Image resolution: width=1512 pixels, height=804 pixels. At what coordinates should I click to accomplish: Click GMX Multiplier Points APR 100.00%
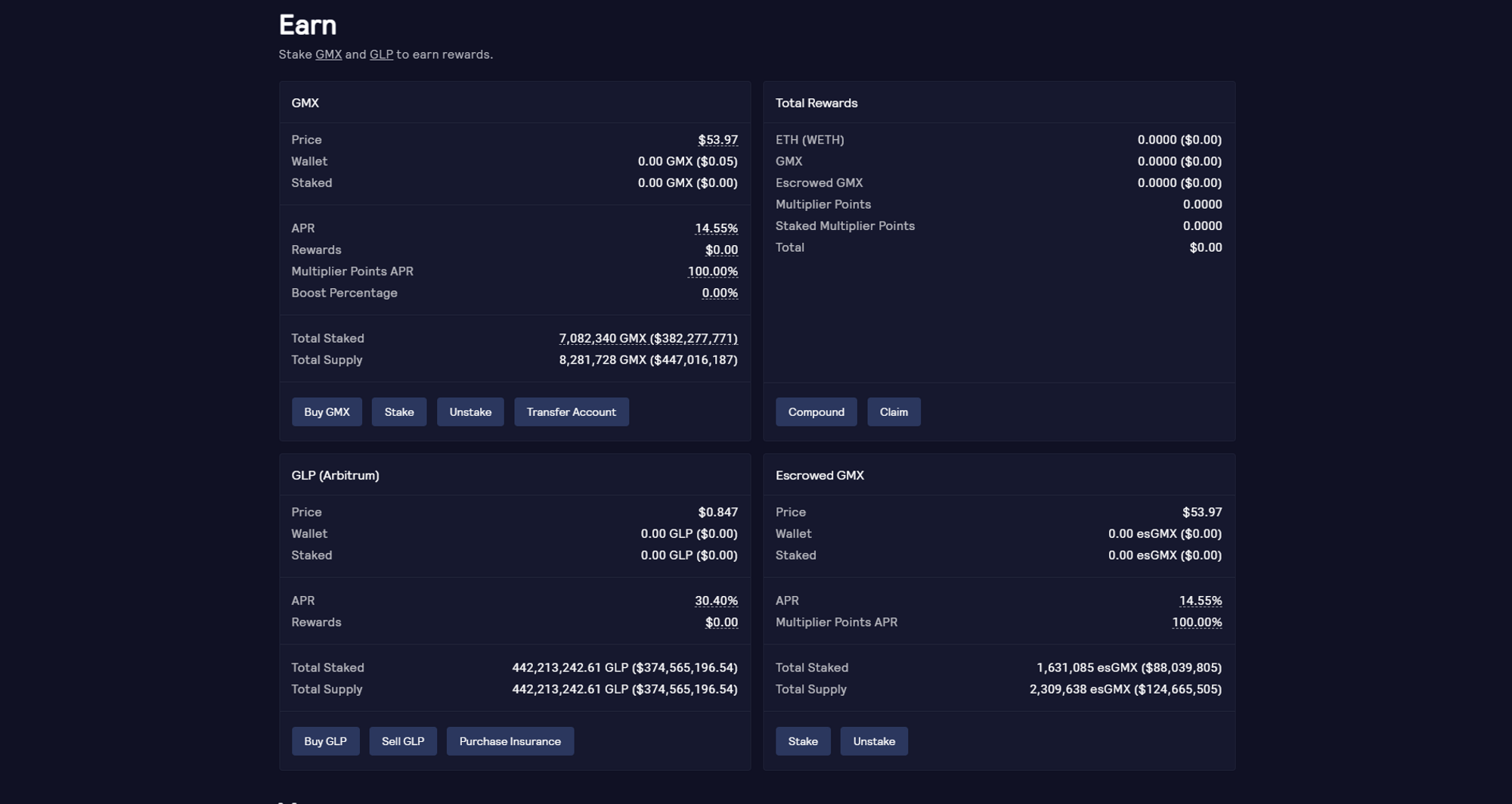click(713, 272)
